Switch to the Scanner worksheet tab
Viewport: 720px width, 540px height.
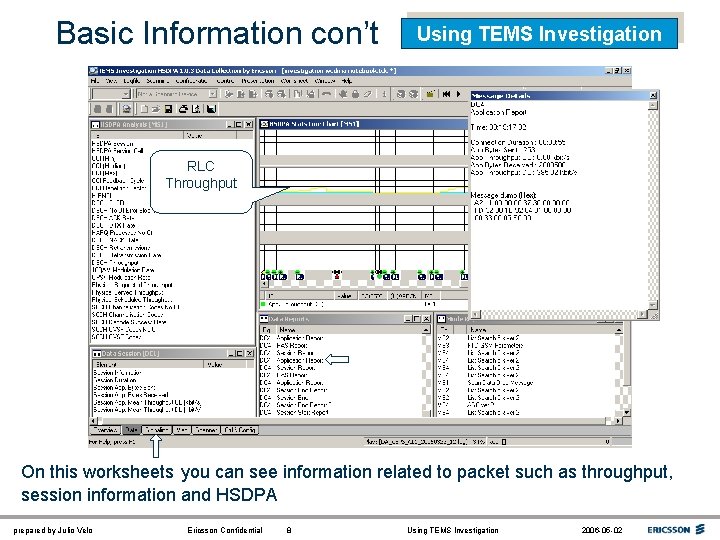click(205, 430)
